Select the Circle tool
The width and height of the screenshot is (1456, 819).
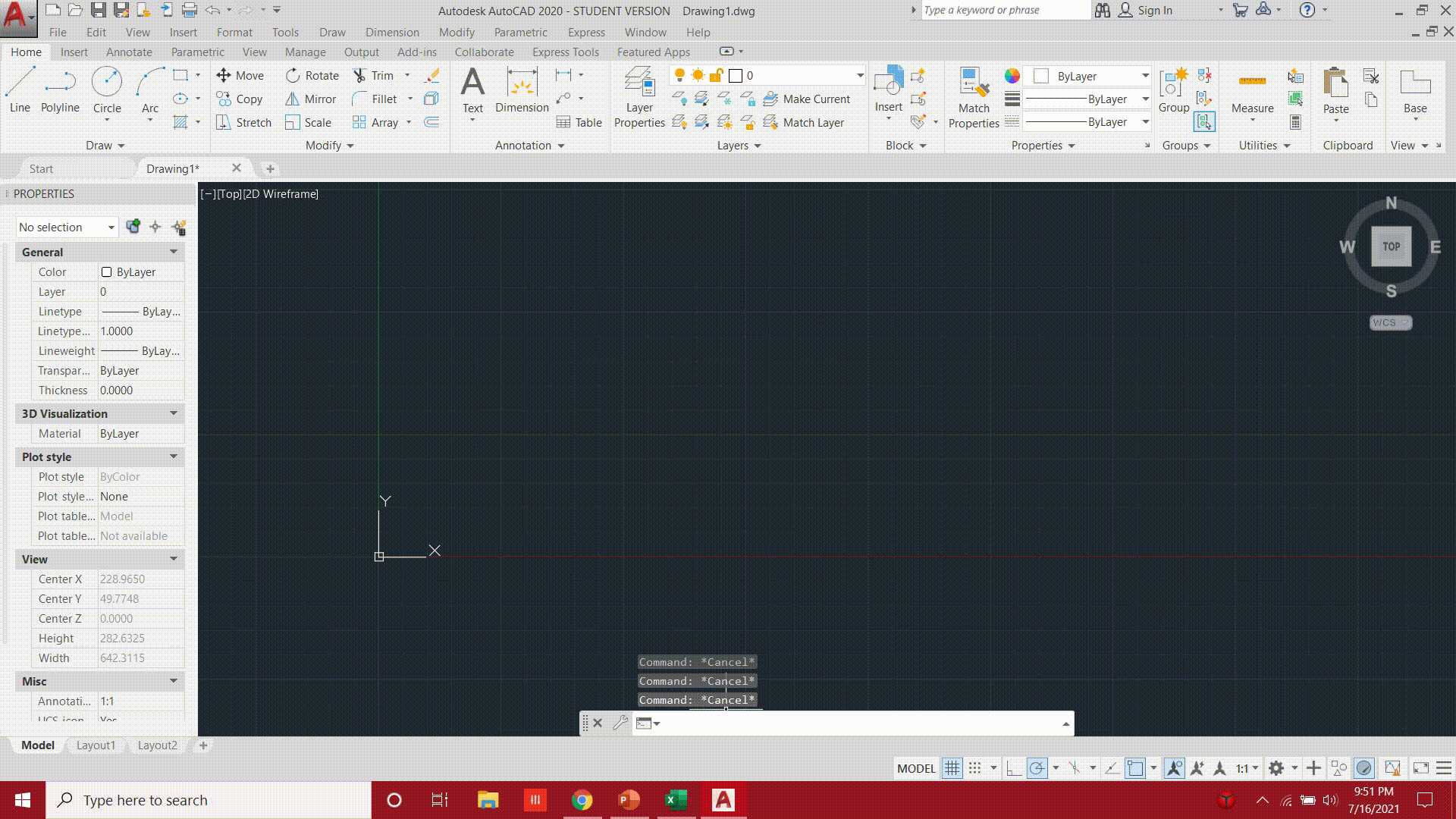[107, 89]
